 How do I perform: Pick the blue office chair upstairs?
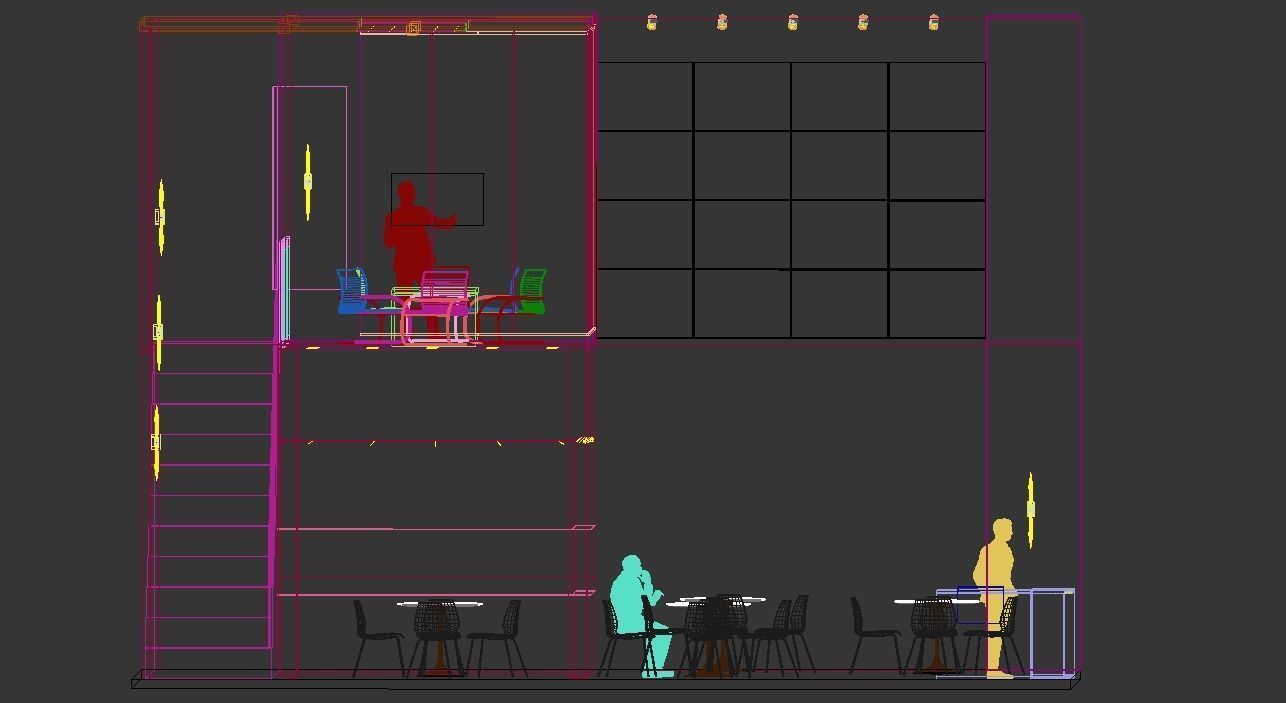tap(354, 291)
